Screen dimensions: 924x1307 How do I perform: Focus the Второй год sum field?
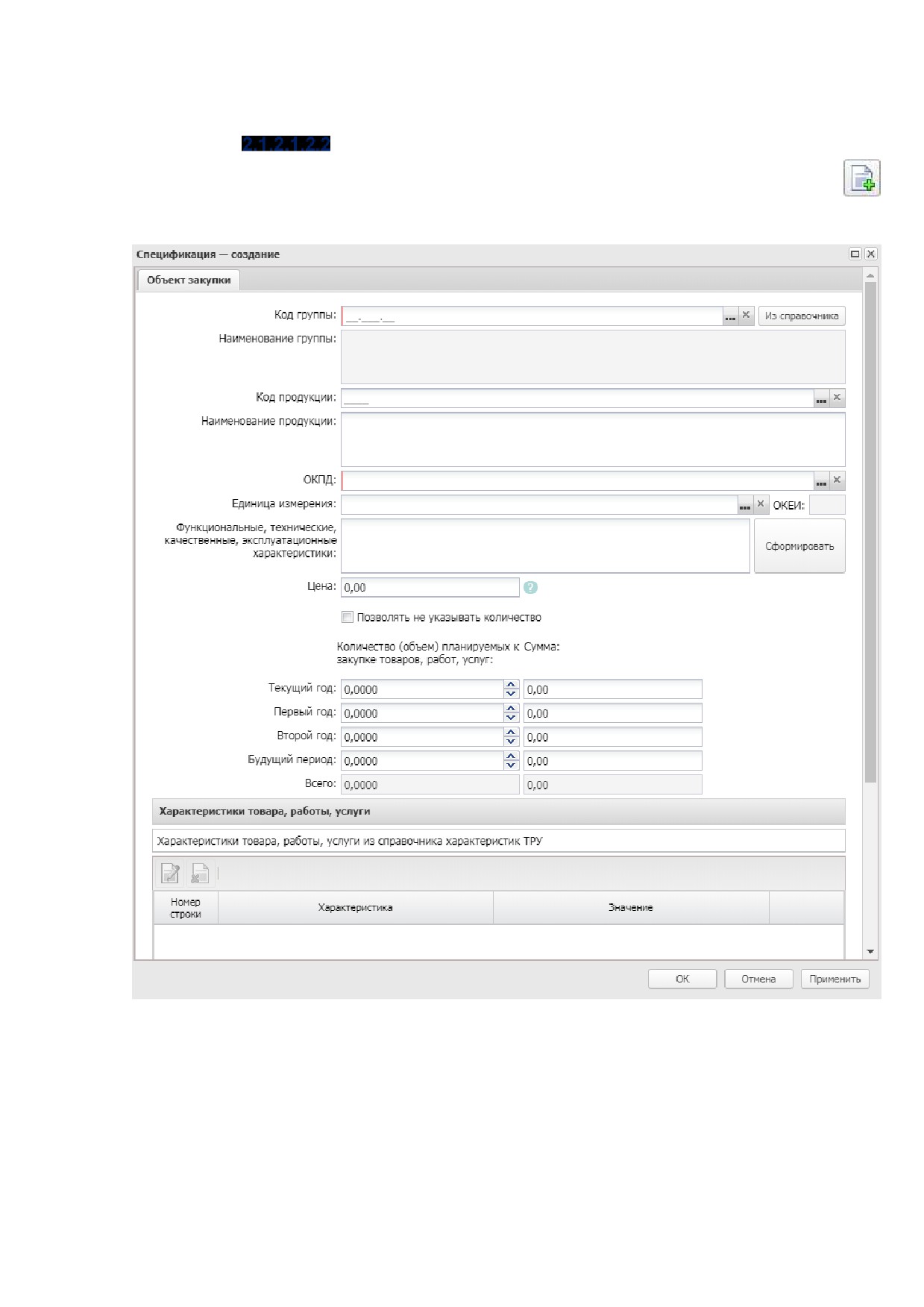(613, 737)
